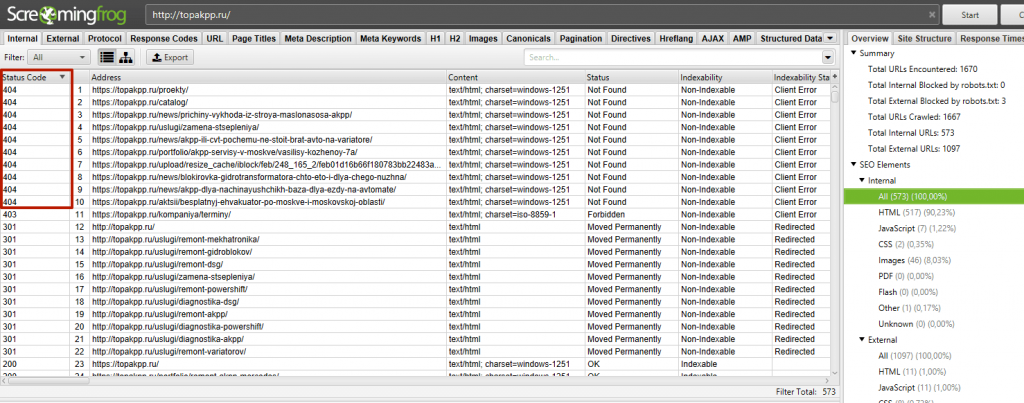Collapse the Internal tree node

click(x=862, y=180)
